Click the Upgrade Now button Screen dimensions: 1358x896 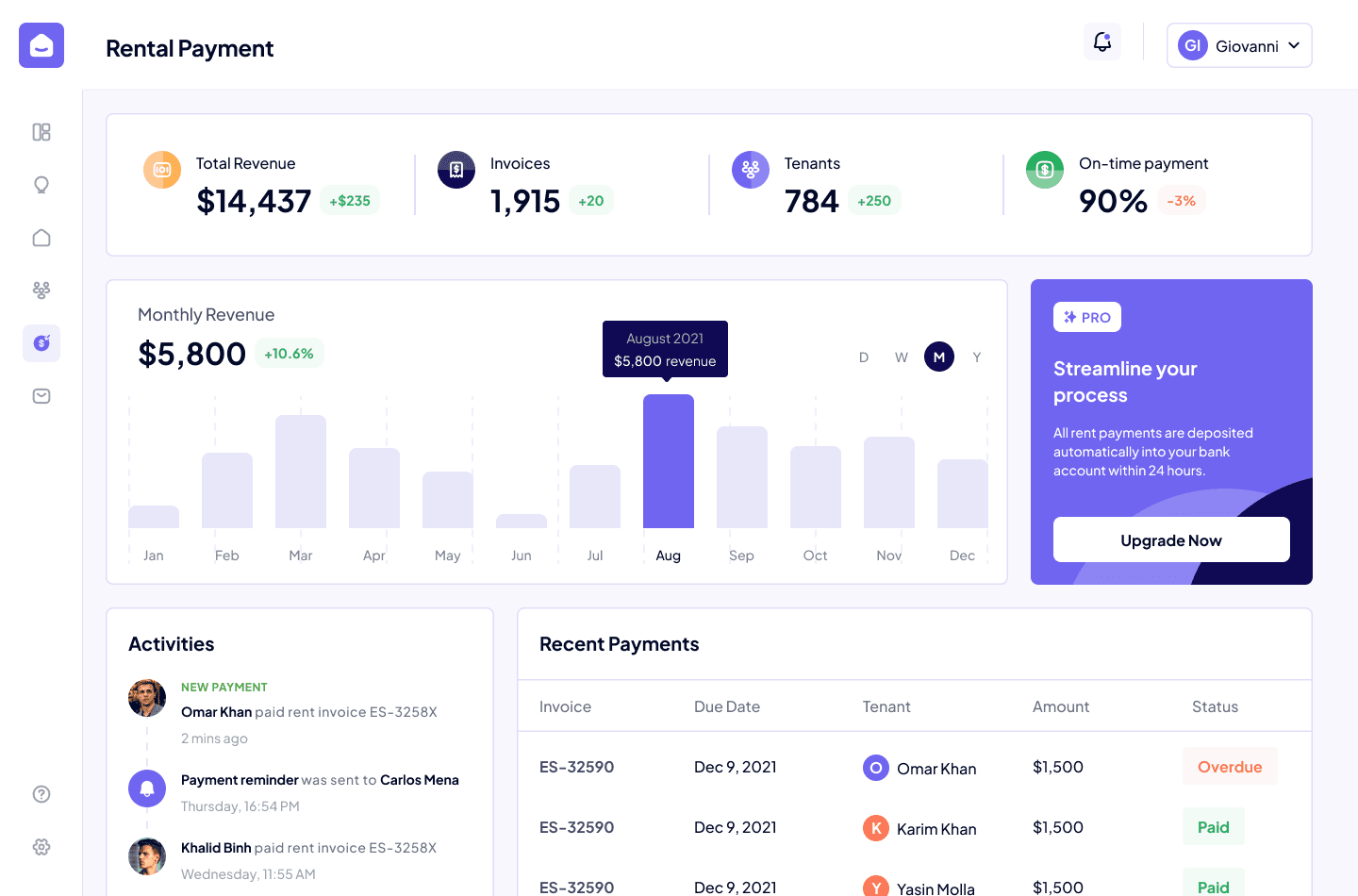pyautogui.click(x=1171, y=539)
